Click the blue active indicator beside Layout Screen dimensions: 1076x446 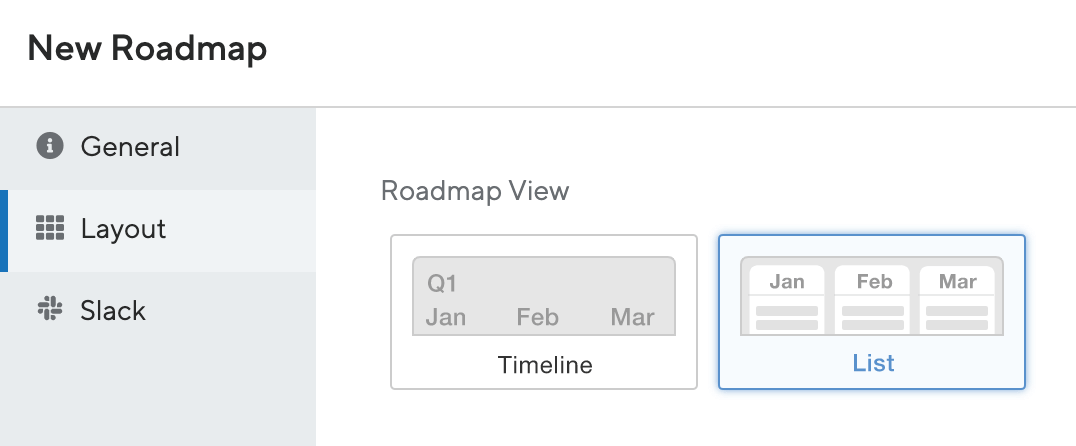(x=3, y=231)
